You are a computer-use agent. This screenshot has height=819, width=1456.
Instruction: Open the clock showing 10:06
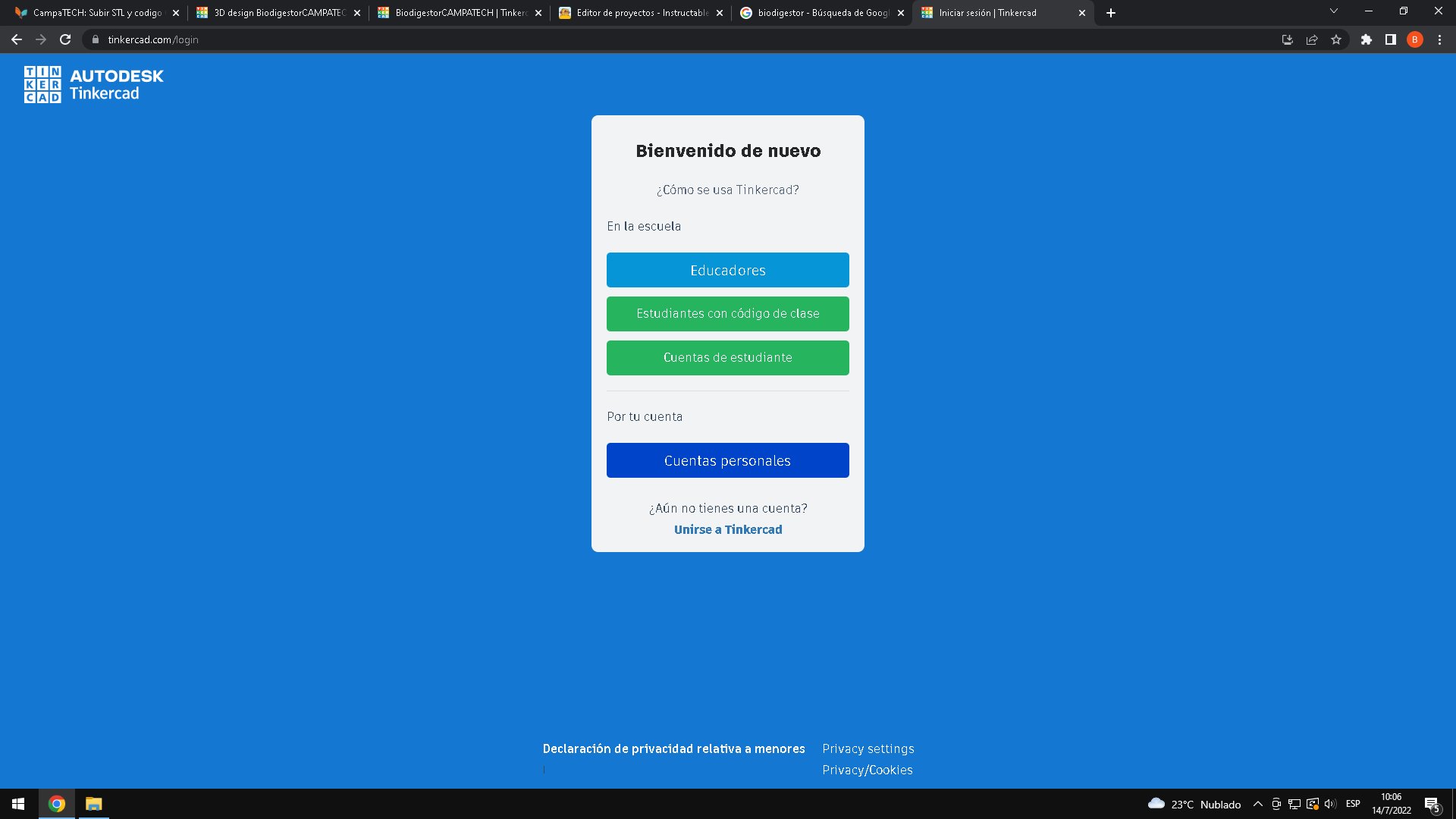pyautogui.click(x=1392, y=804)
